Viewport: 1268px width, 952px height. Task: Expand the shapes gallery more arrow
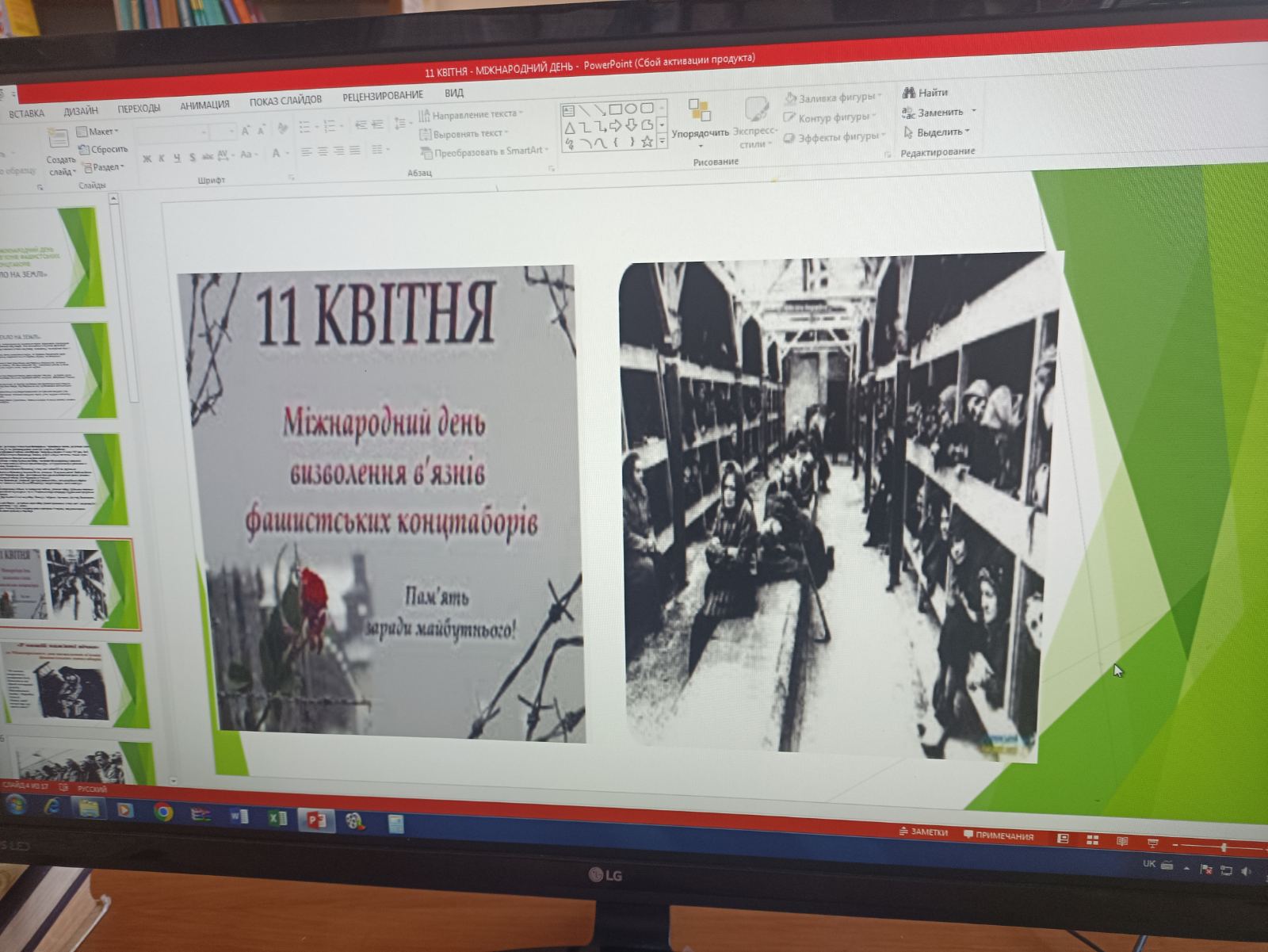point(663,142)
